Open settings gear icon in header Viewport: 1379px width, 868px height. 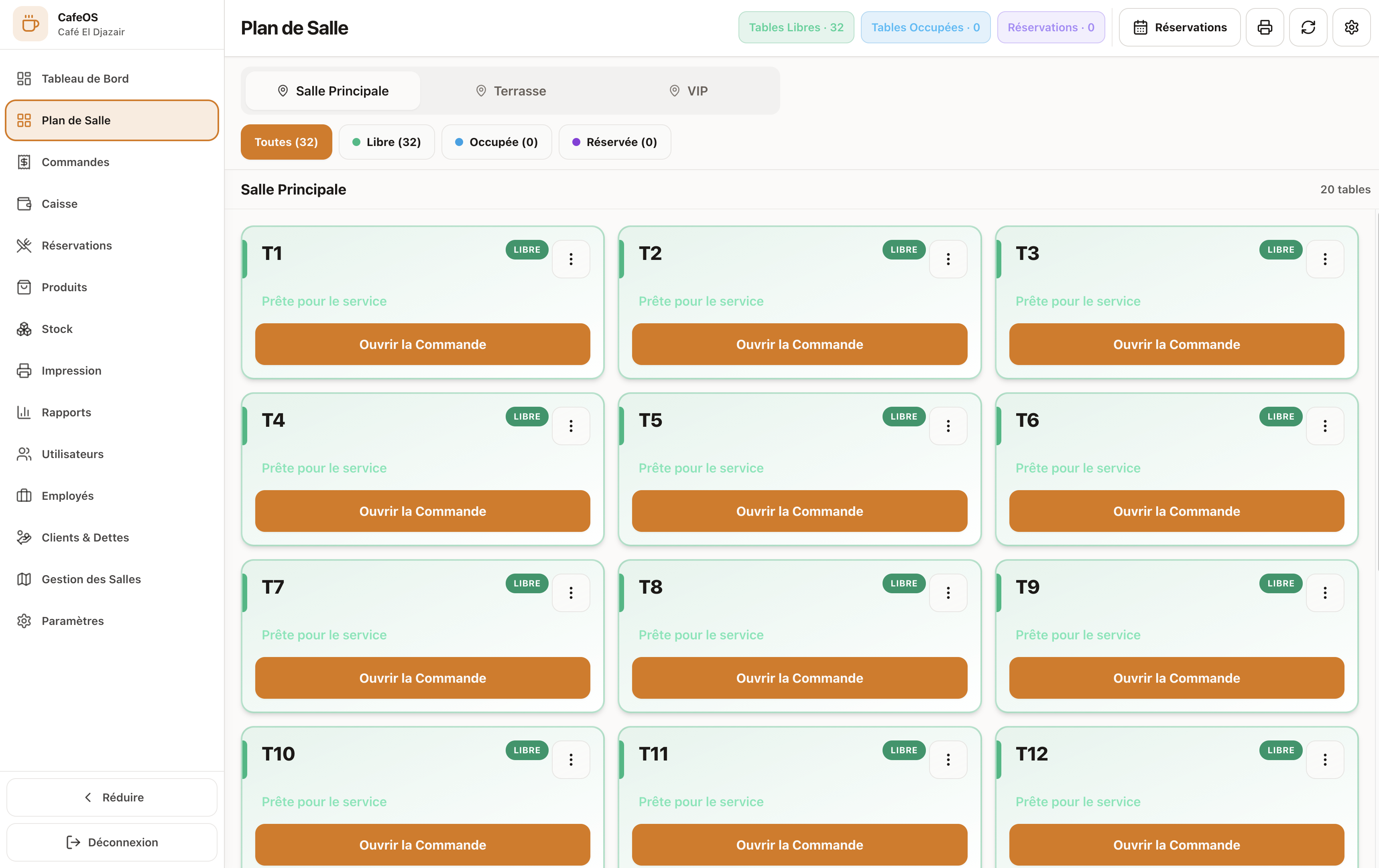[x=1352, y=27]
